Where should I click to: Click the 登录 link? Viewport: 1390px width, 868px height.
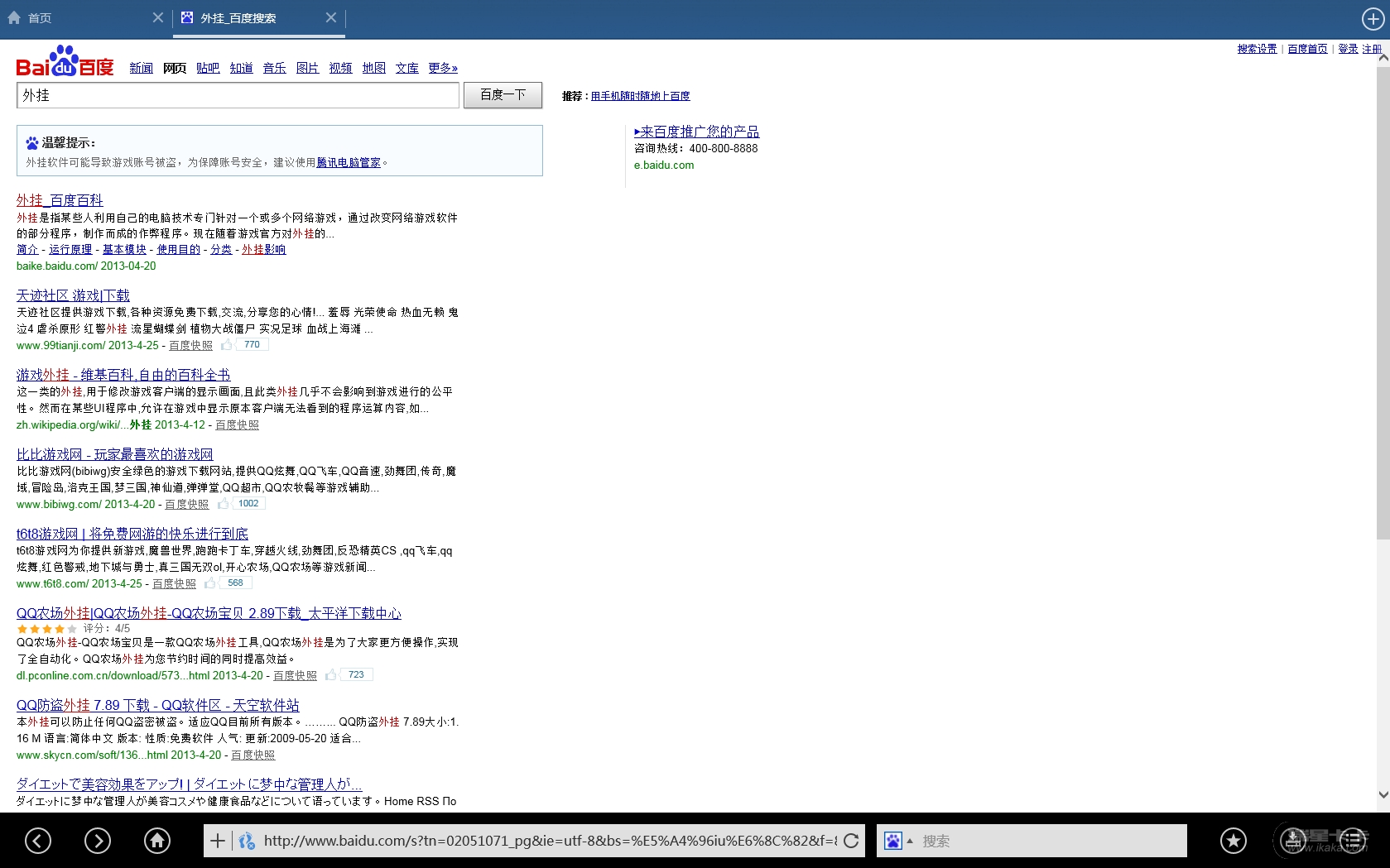1348,49
